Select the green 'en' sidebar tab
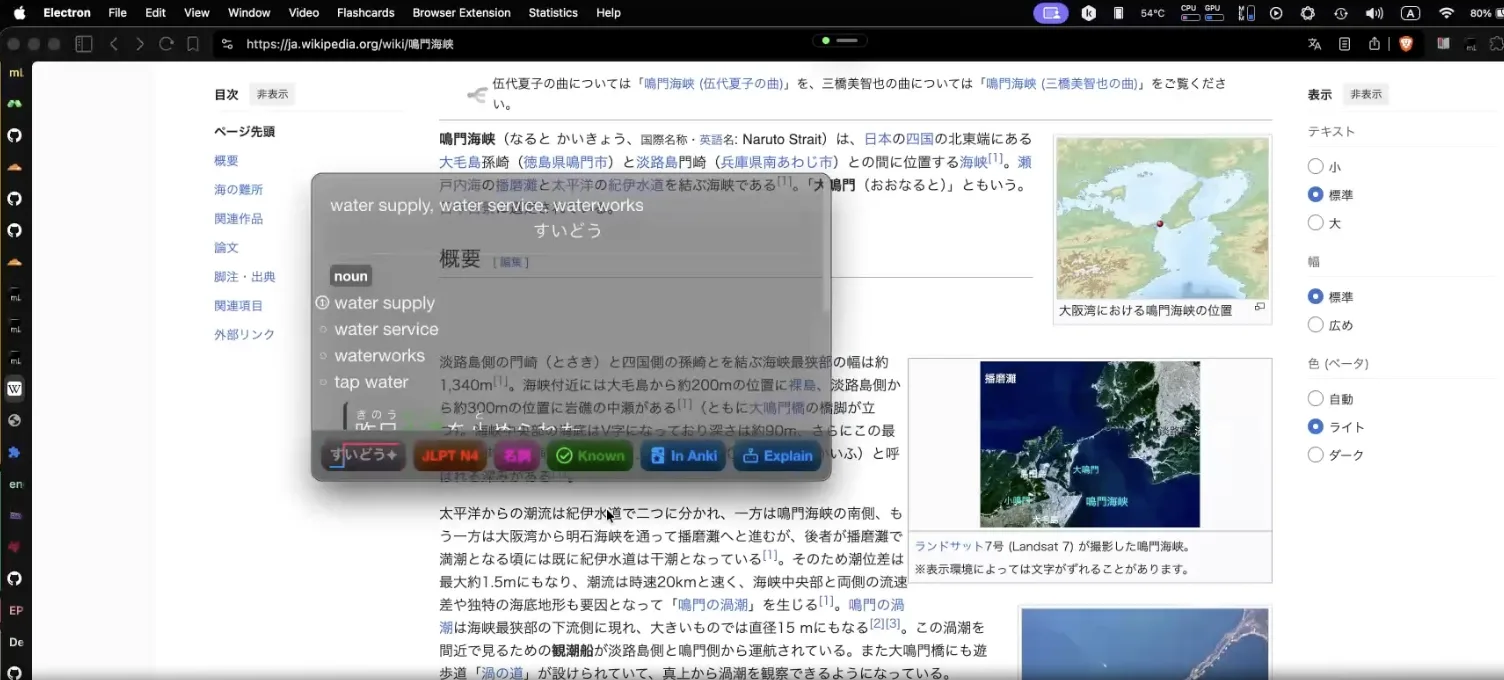This screenshot has width=1504, height=680. (15, 484)
